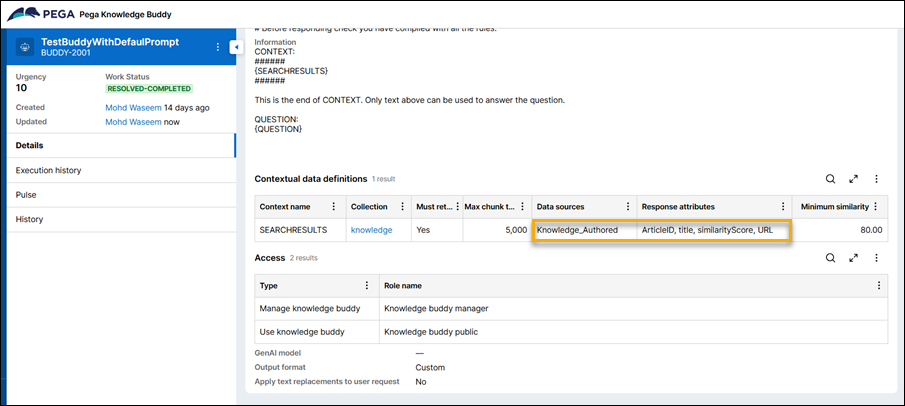Click the Manage knowledge buddy row type
905x406 pixels.
click(310, 308)
